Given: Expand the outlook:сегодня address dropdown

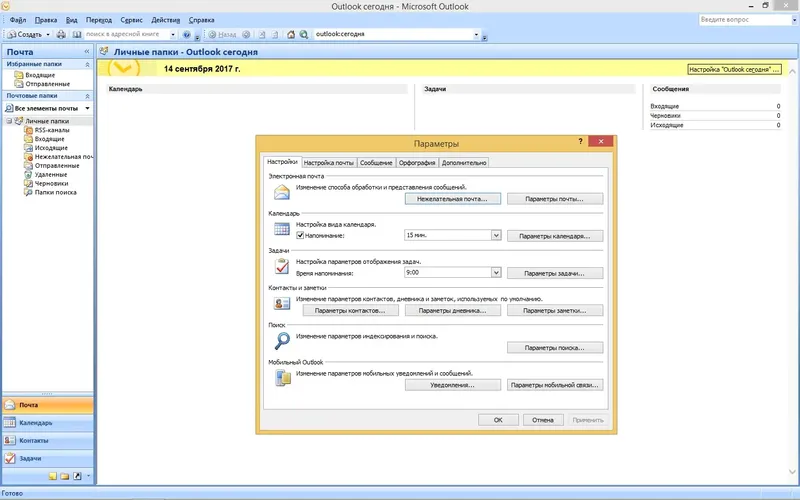Looking at the screenshot, I should 477,34.
